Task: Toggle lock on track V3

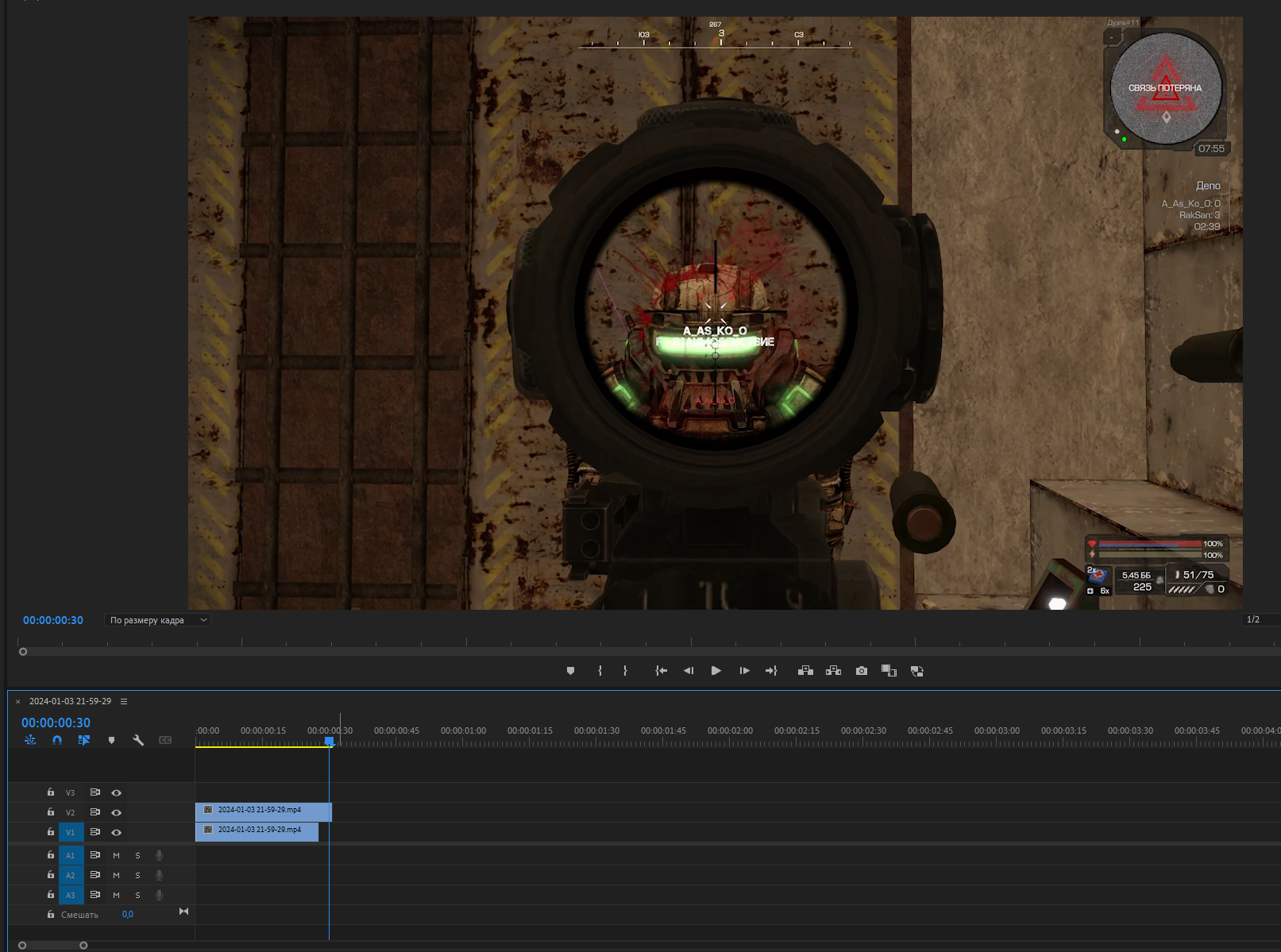Action: point(51,792)
